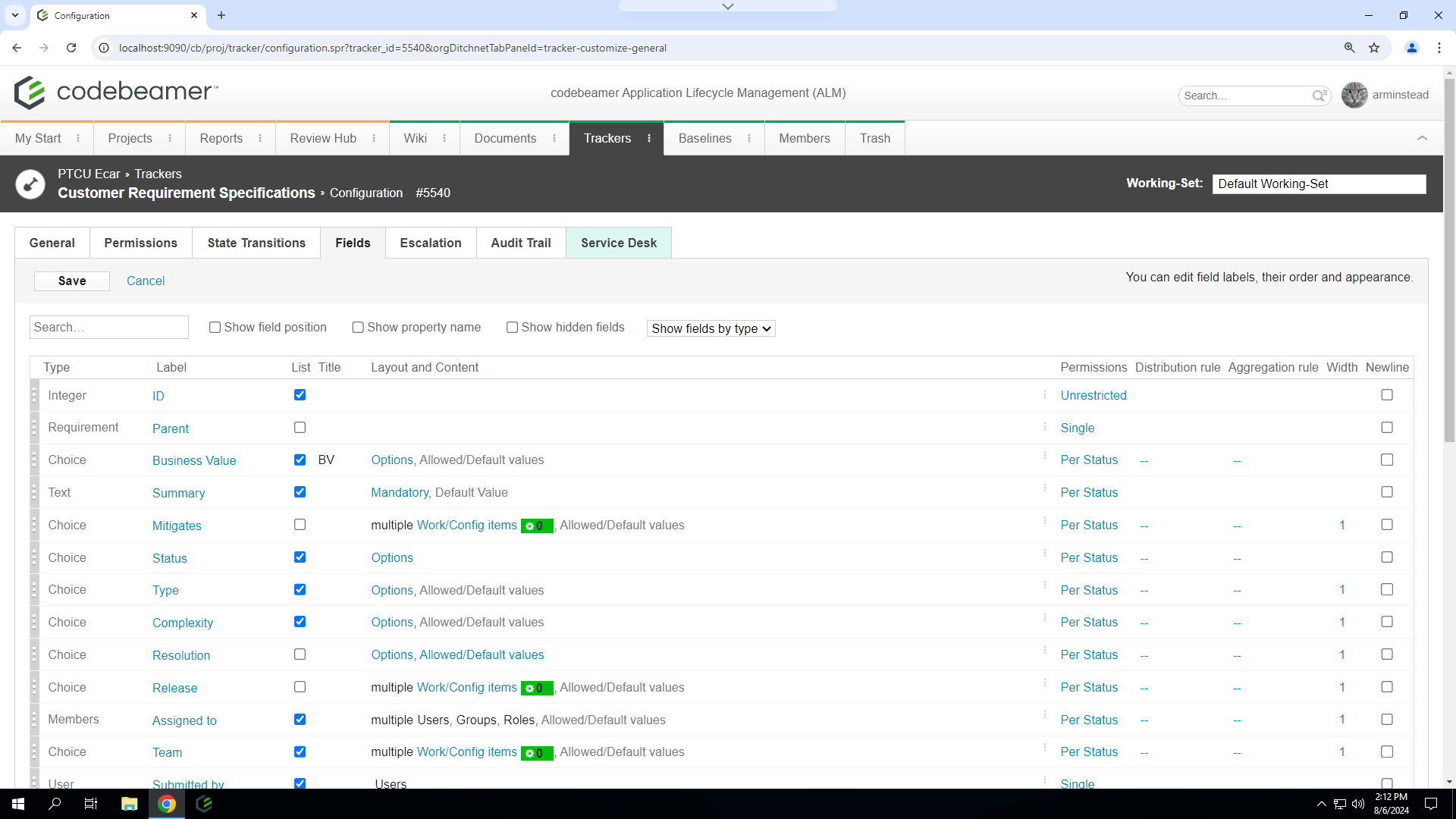Switch to the Permissions tab
This screenshot has height=819, width=1456.
[140, 243]
